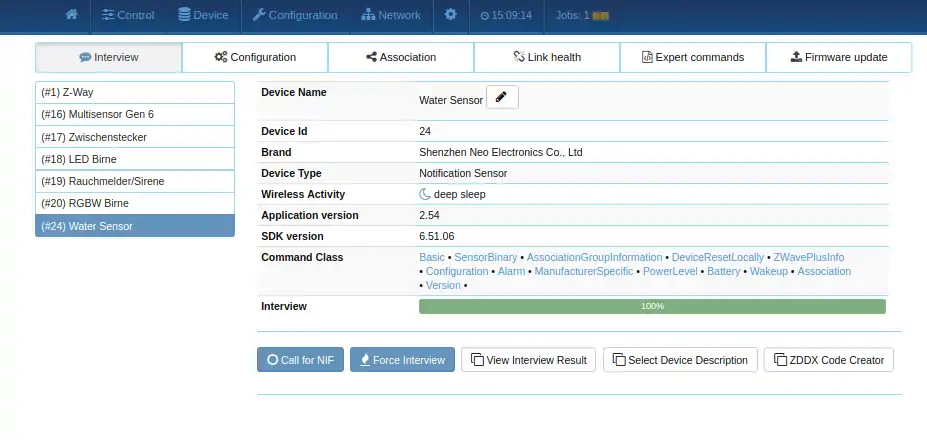Open the Alarm command class link
The image size is (927, 440).
tap(511, 271)
